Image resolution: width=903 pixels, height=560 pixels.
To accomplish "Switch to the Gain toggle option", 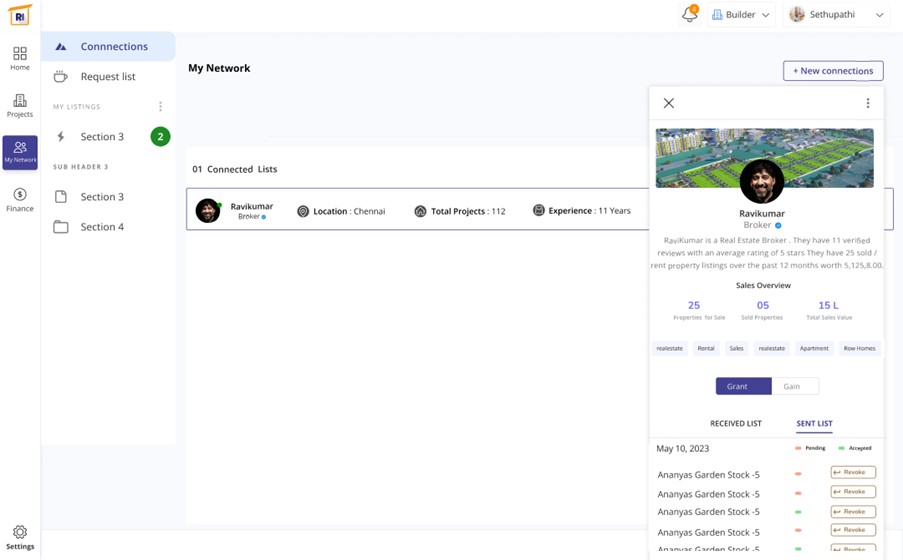I will point(794,386).
